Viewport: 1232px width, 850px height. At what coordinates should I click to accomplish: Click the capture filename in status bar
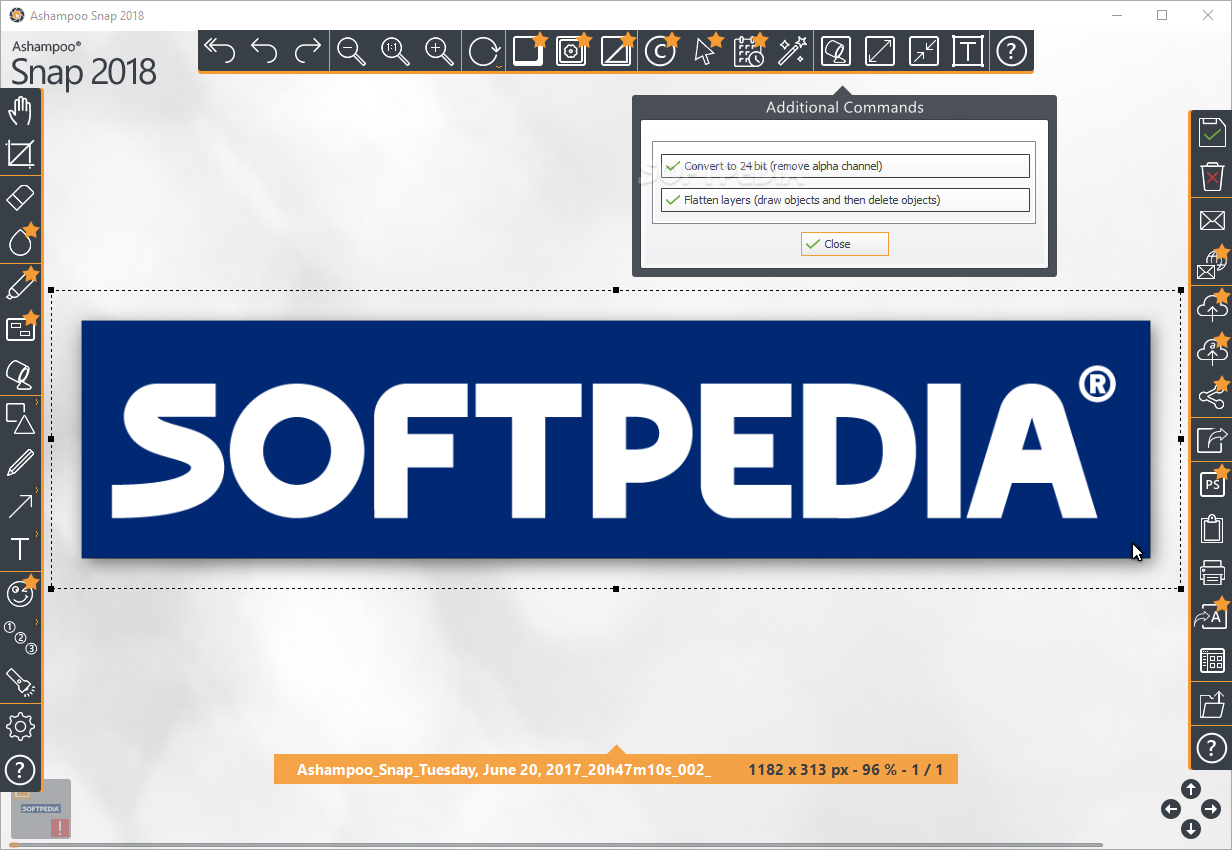click(x=504, y=770)
